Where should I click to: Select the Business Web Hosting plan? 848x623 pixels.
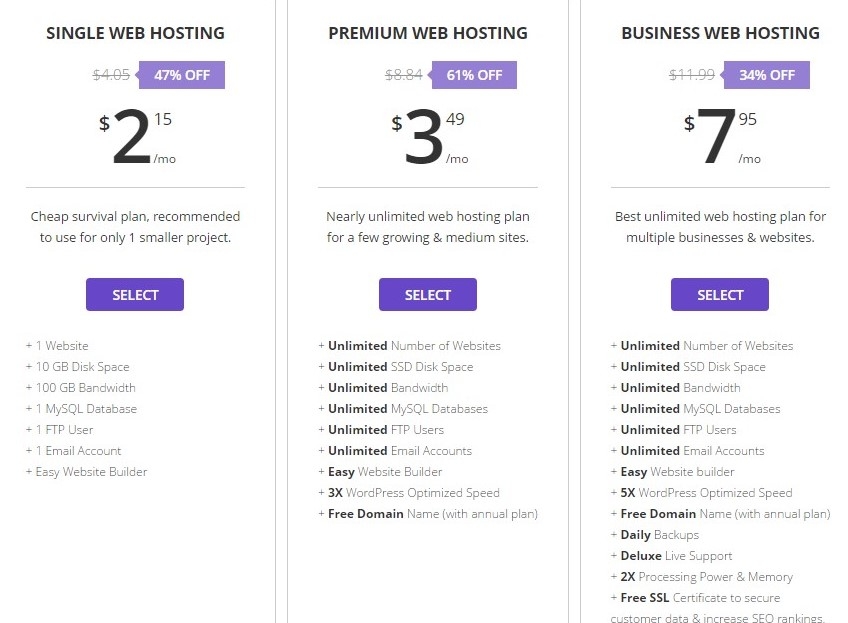click(720, 295)
